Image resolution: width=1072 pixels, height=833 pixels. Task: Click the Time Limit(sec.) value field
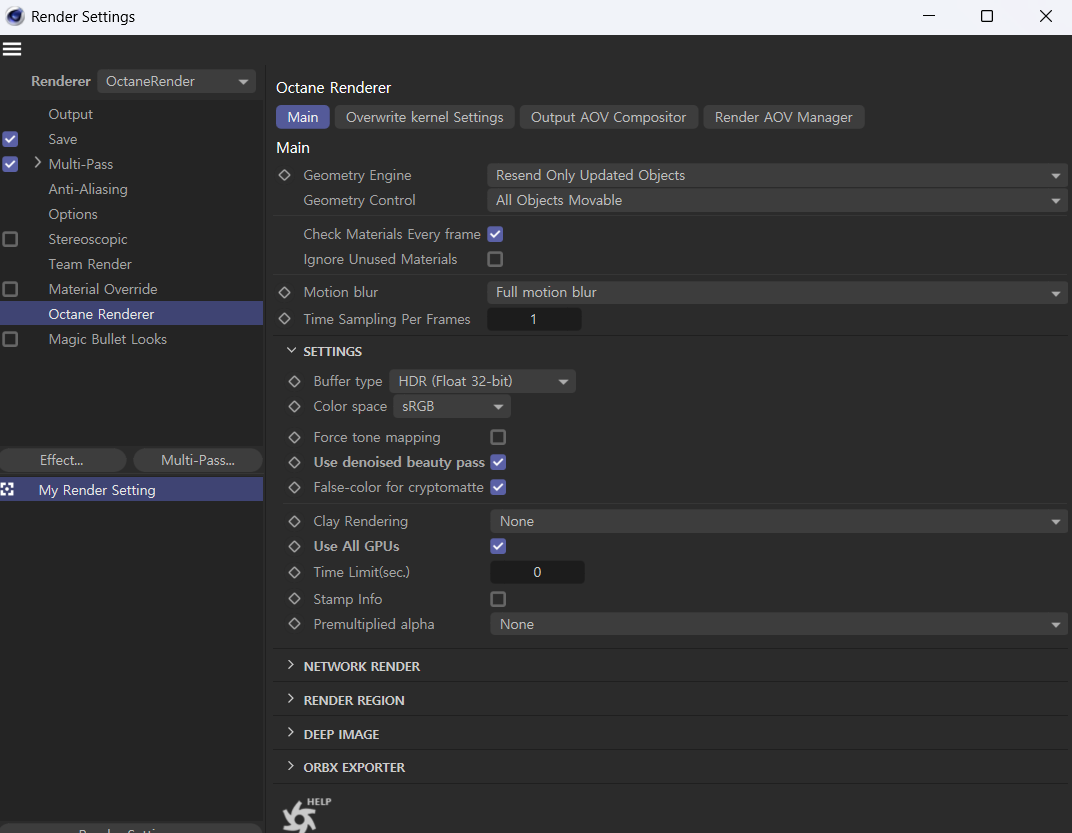click(537, 572)
